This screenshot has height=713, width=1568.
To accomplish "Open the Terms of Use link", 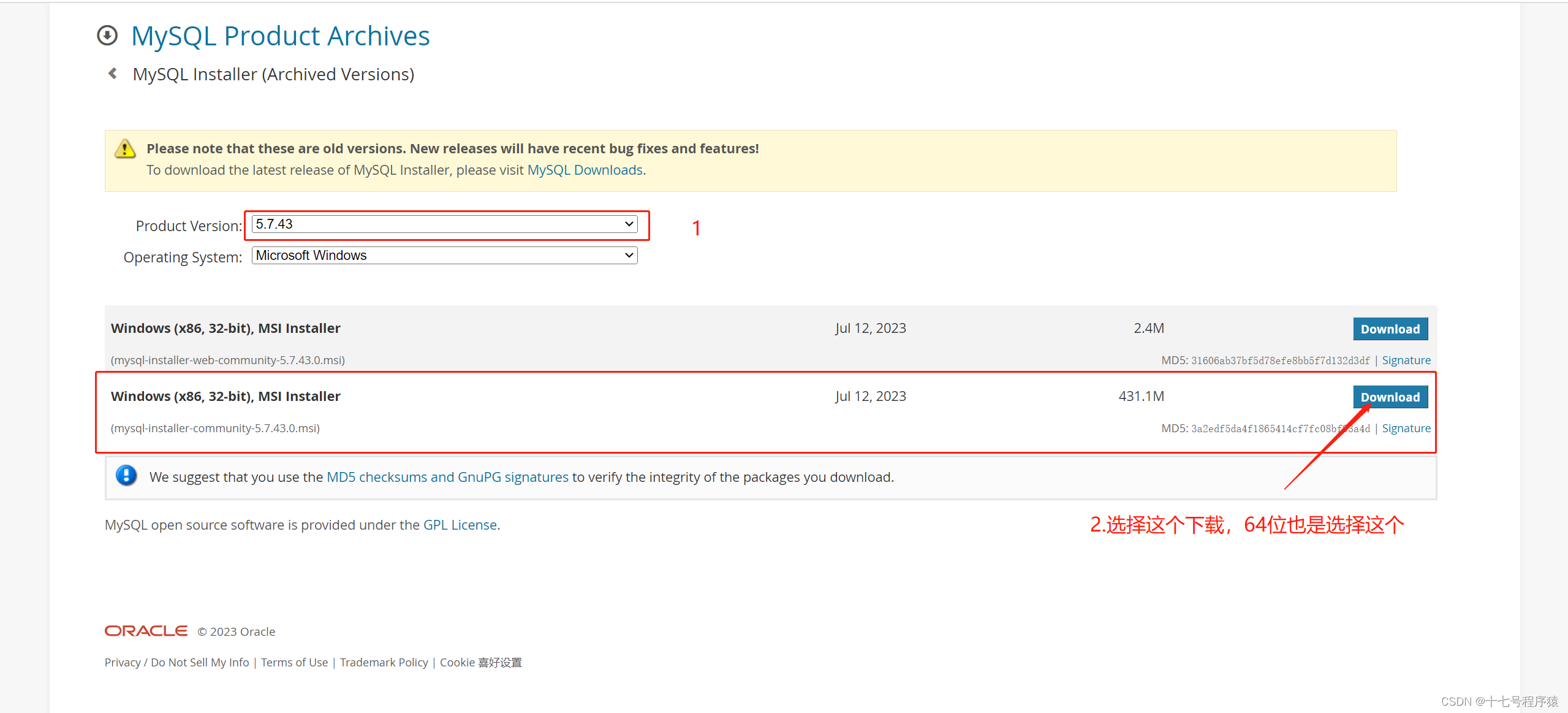I will point(294,663).
